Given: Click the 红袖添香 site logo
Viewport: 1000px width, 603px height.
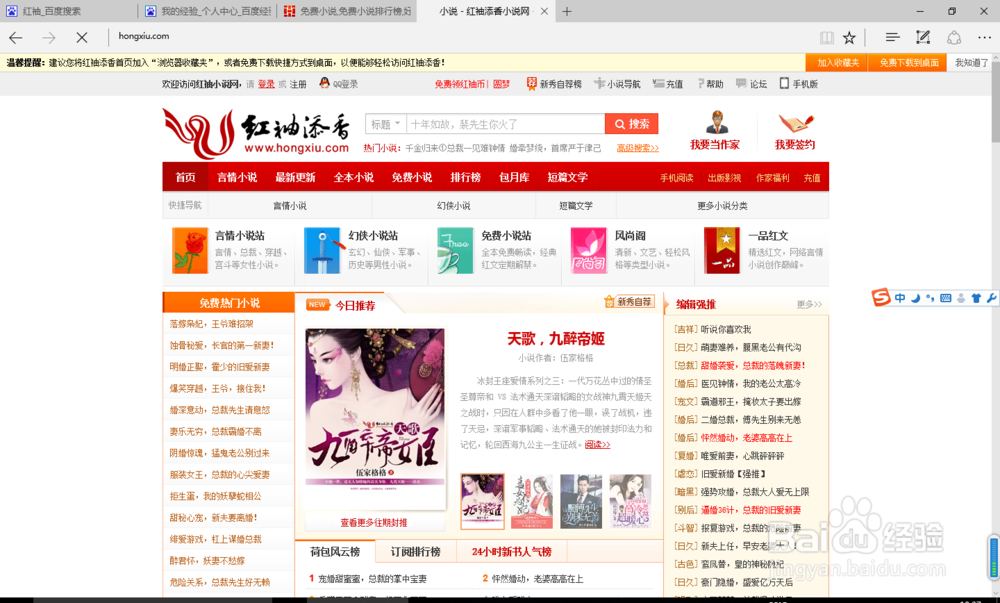Looking at the screenshot, I should coord(256,133).
